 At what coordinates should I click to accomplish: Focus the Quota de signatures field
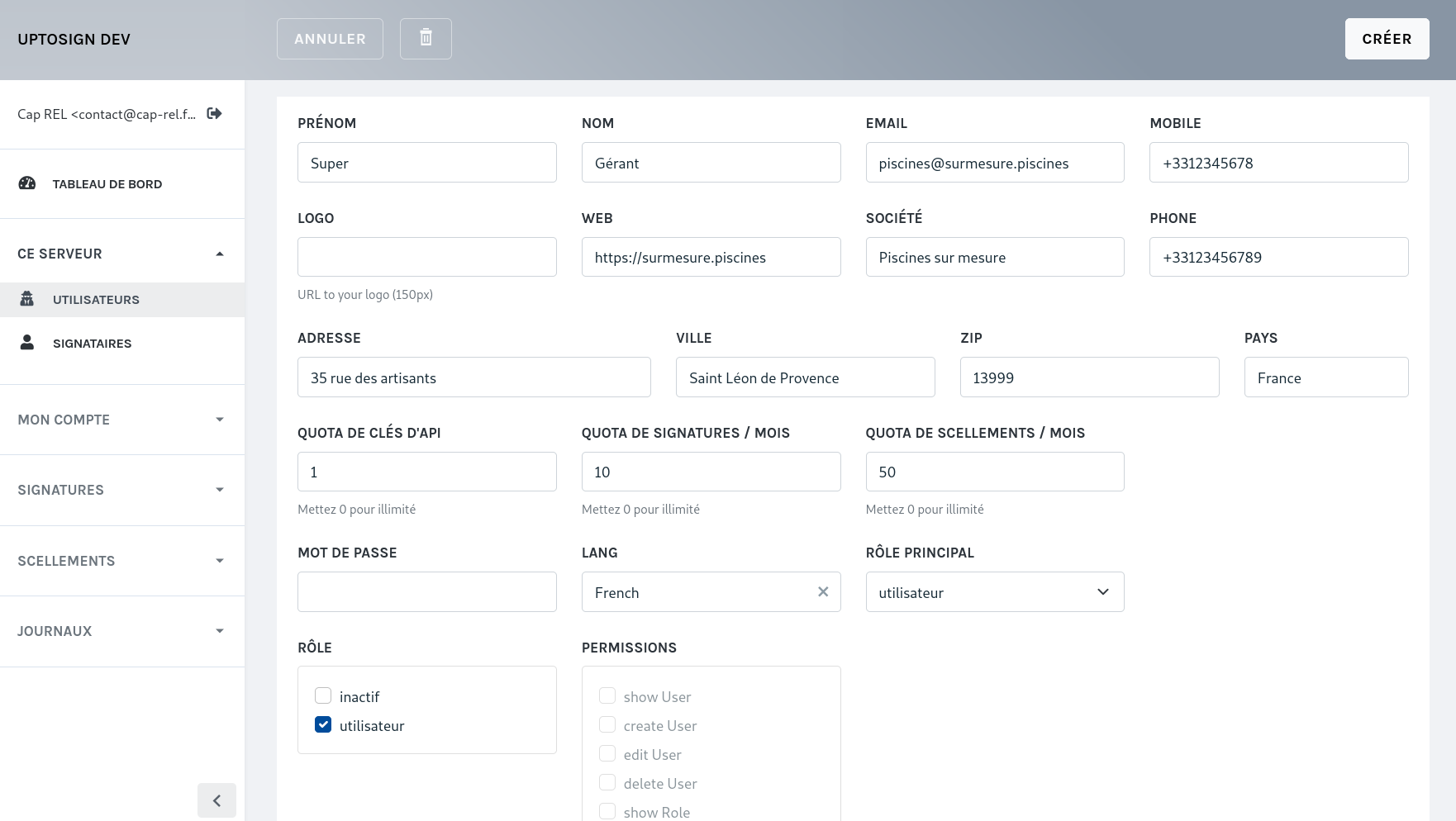click(711, 472)
